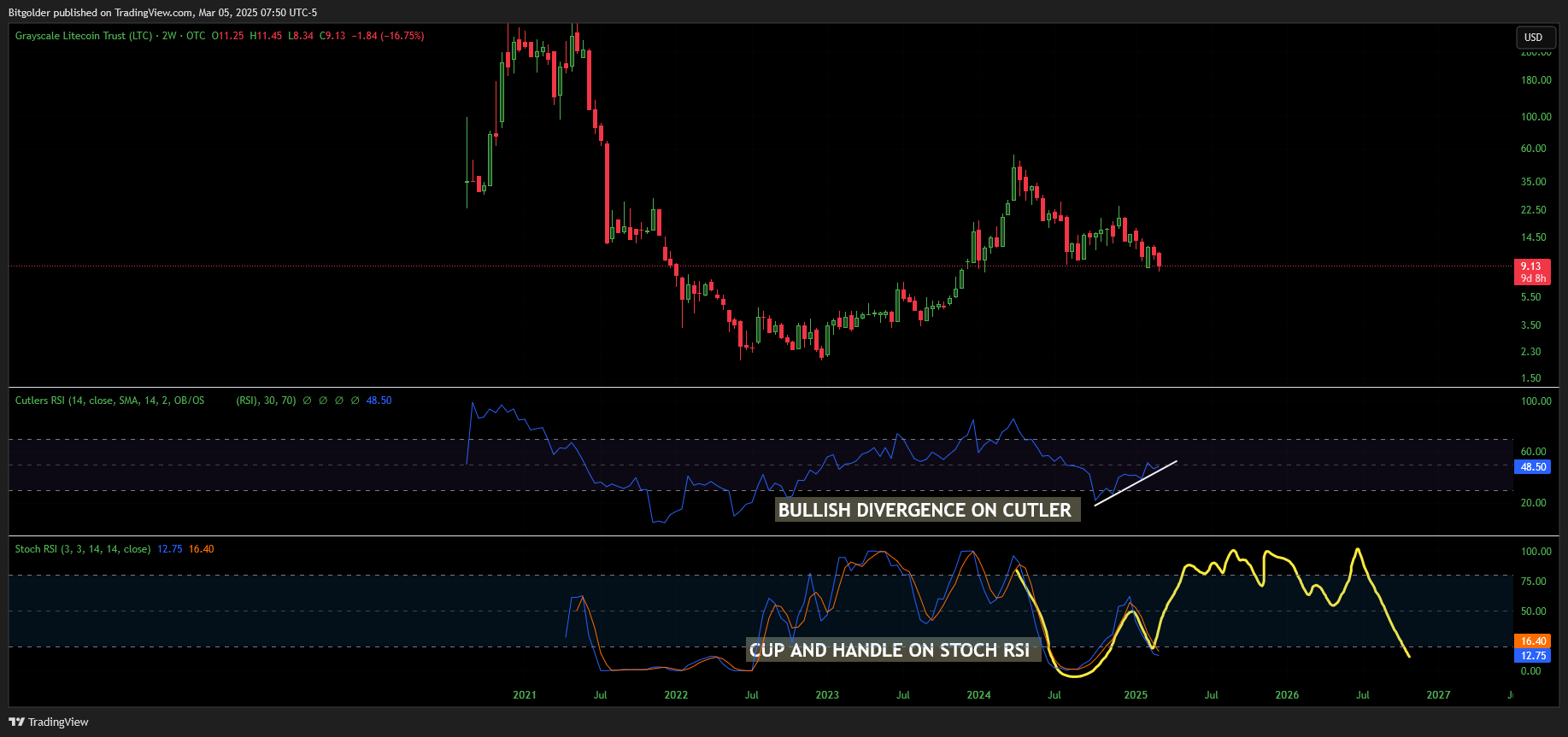Click the white divergence trendline on Cutlers RSI
This screenshot has width=1568, height=737.
click(x=1136, y=483)
